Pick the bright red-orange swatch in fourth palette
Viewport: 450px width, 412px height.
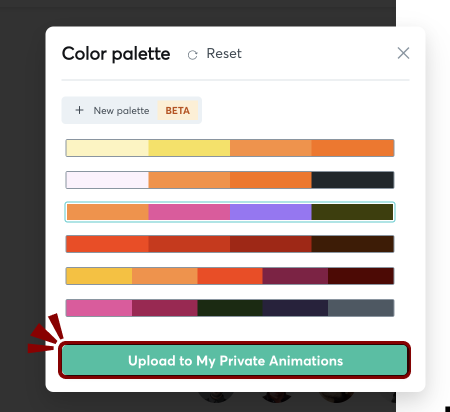(x=107, y=244)
